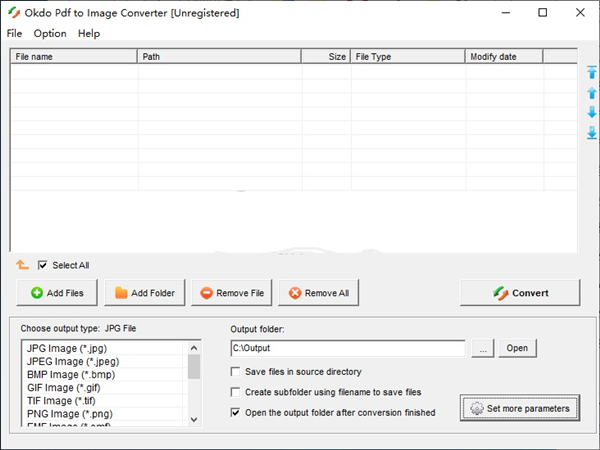Sort by File Type column header

[x=408, y=57]
